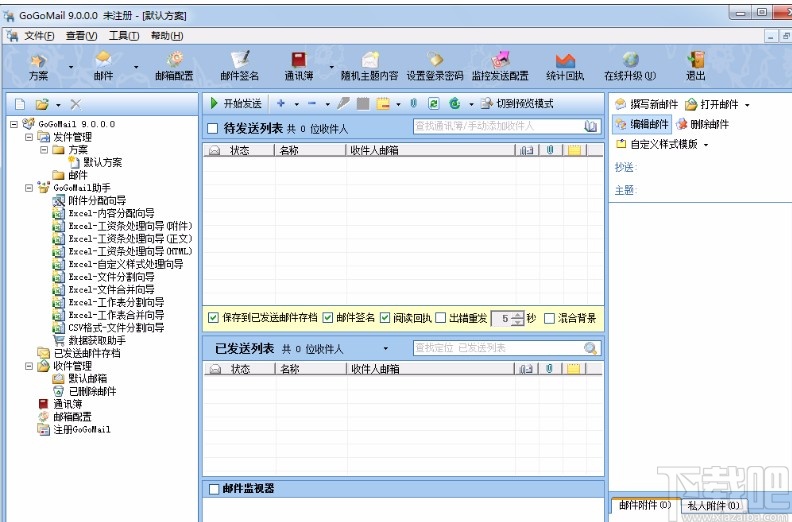
Task: Collapse the 发件管理 tree node
Action: pos(29,137)
